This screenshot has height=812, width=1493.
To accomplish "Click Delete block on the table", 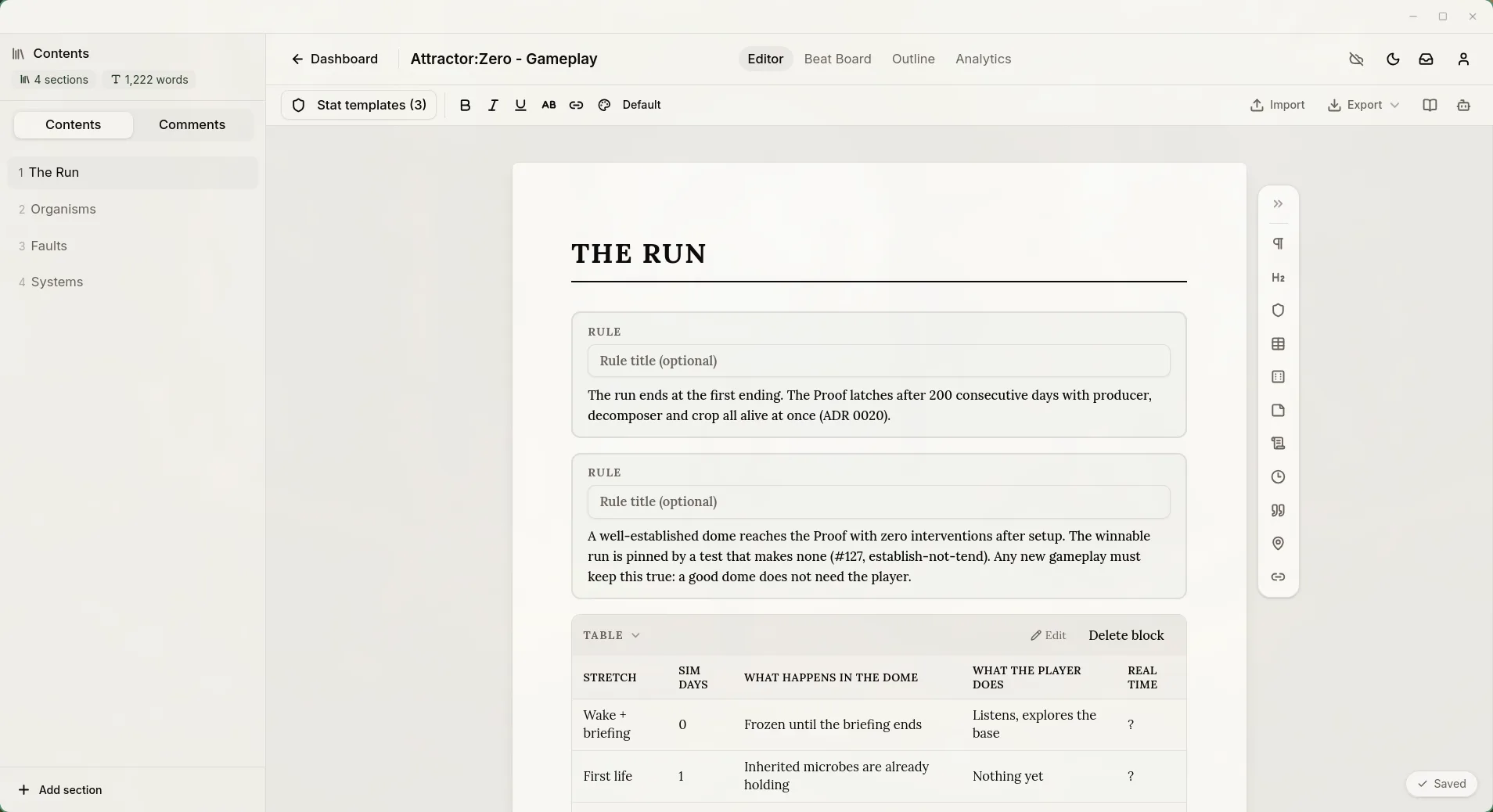I will point(1126,635).
